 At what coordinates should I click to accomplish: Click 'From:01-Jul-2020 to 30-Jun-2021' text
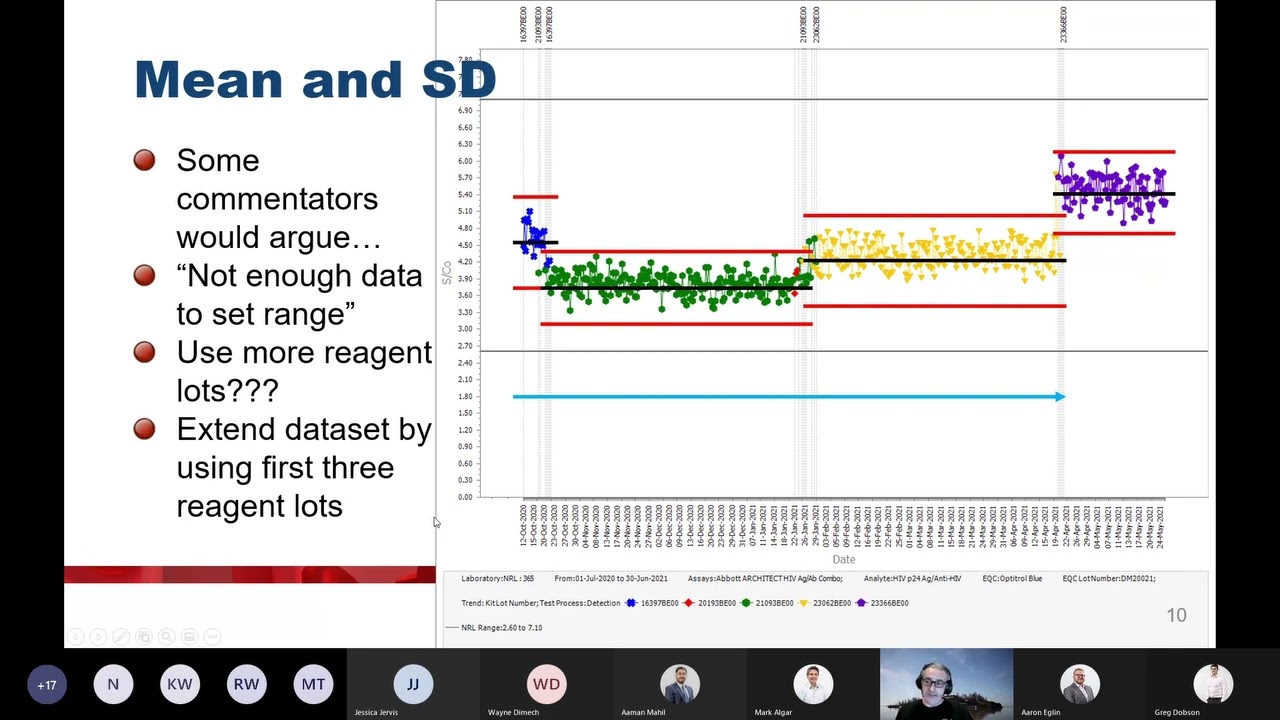(611, 579)
